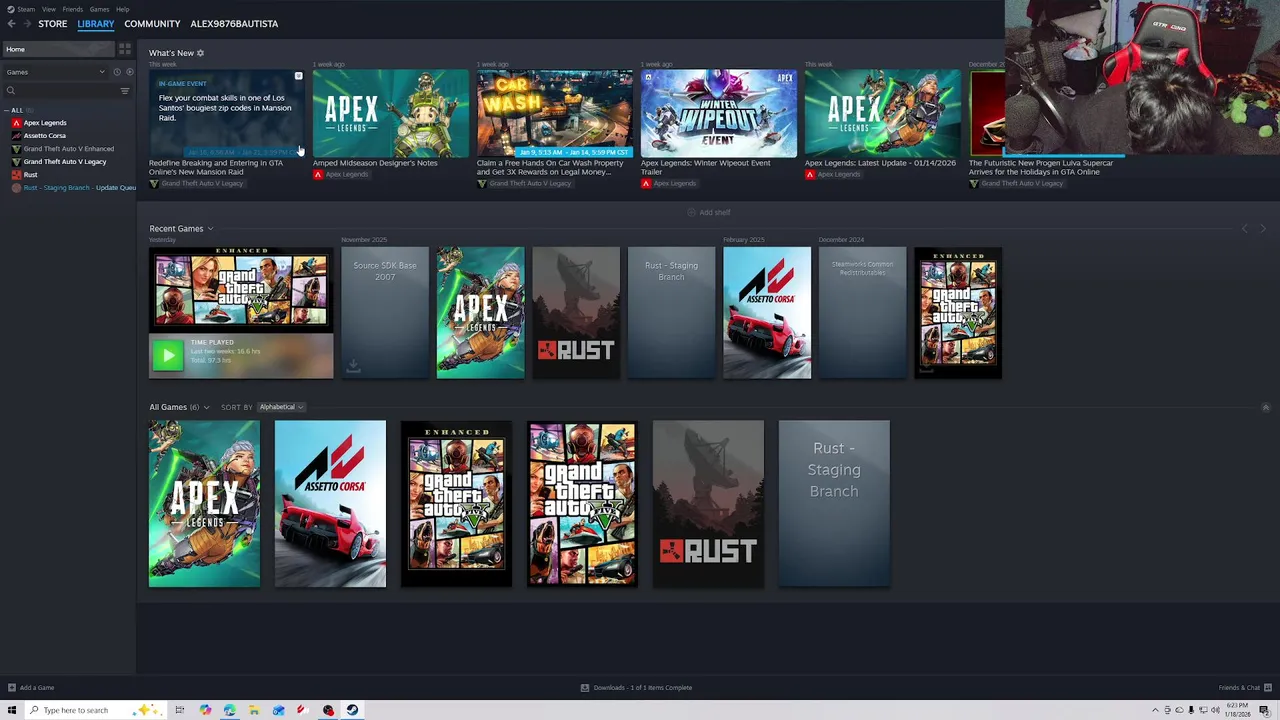
Task: Open Assetto Corsa cover in All Games
Action: (330, 504)
